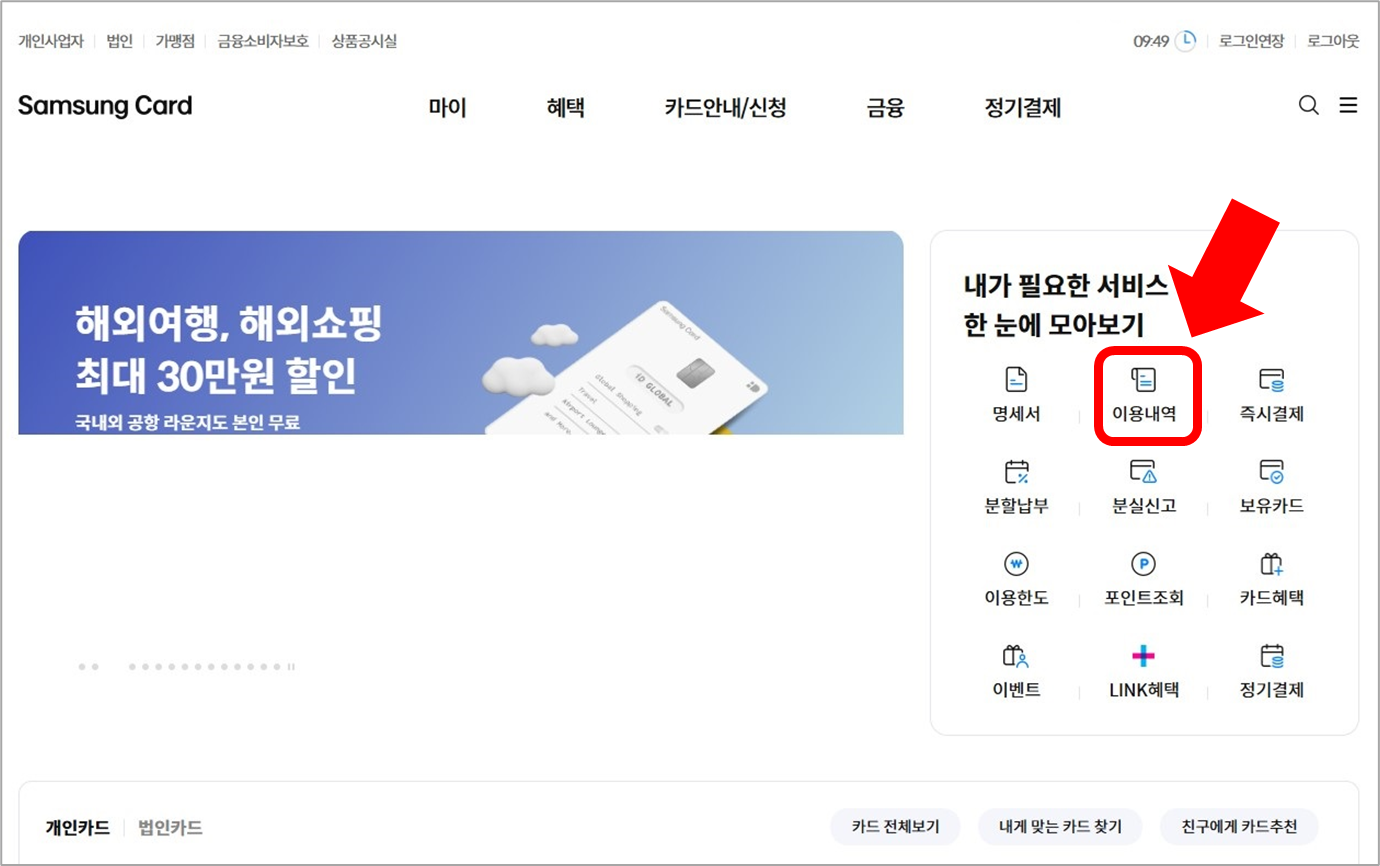Click the search magnifier icon
Screen dimensions: 1380x866
click(x=1308, y=105)
